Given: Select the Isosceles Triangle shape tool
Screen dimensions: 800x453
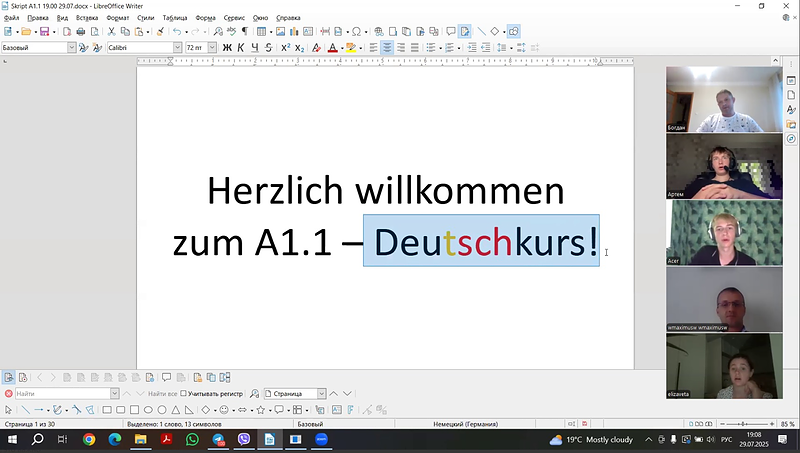Looking at the screenshot, I should click(x=176, y=410).
